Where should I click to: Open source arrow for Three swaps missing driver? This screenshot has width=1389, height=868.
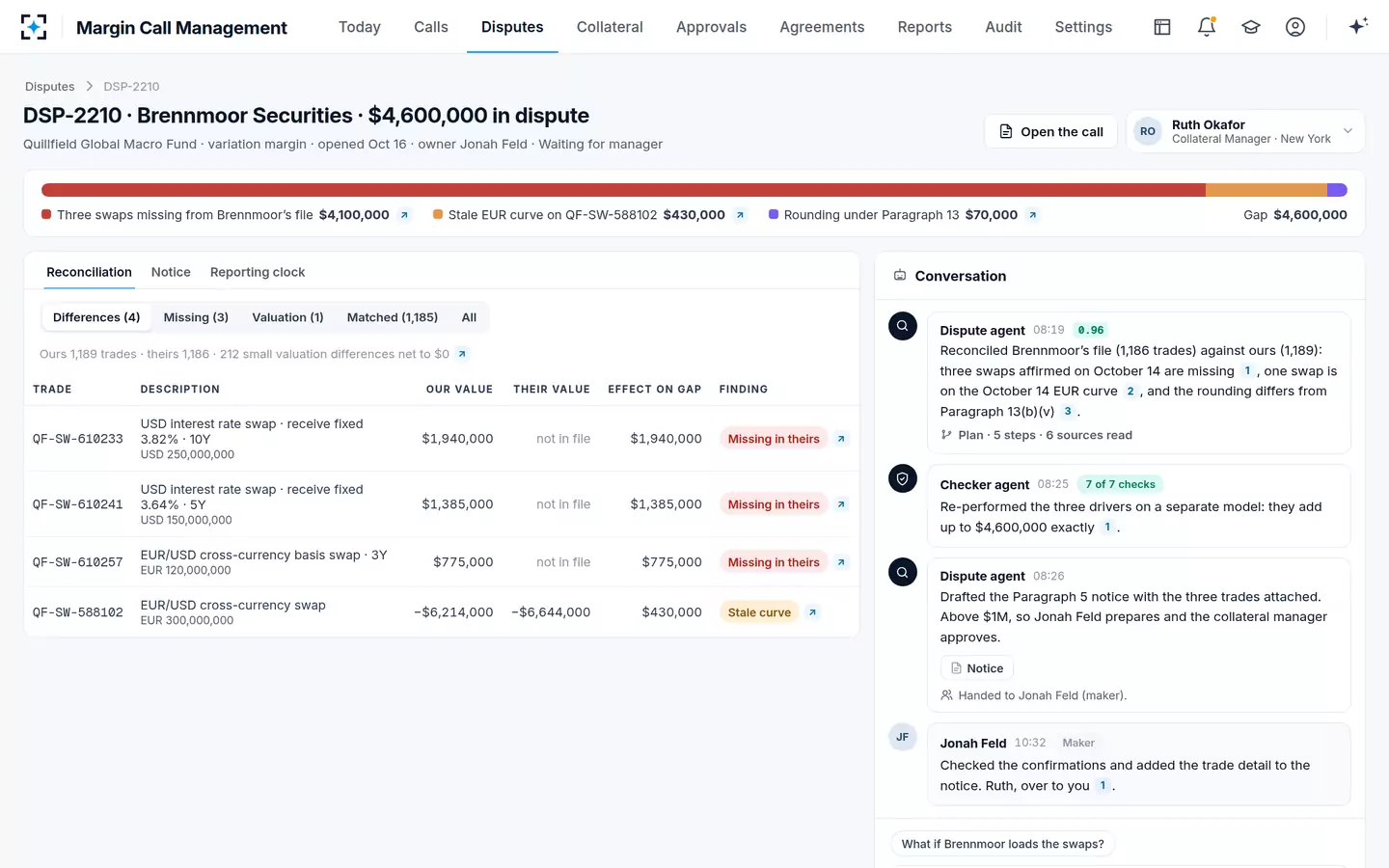click(404, 215)
